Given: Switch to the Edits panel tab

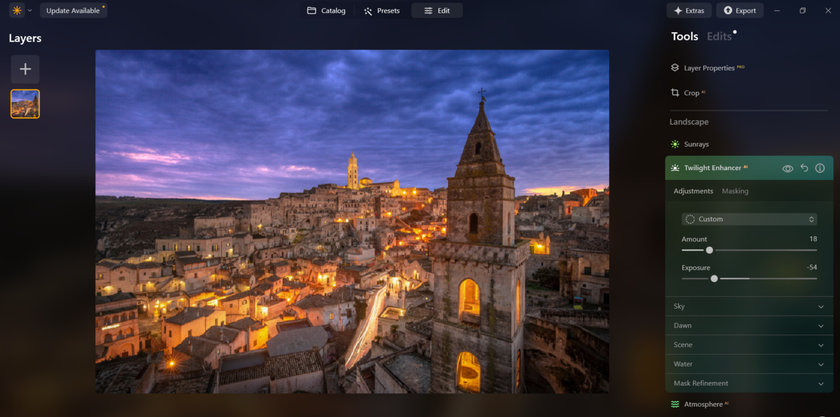Looking at the screenshot, I should (719, 36).
